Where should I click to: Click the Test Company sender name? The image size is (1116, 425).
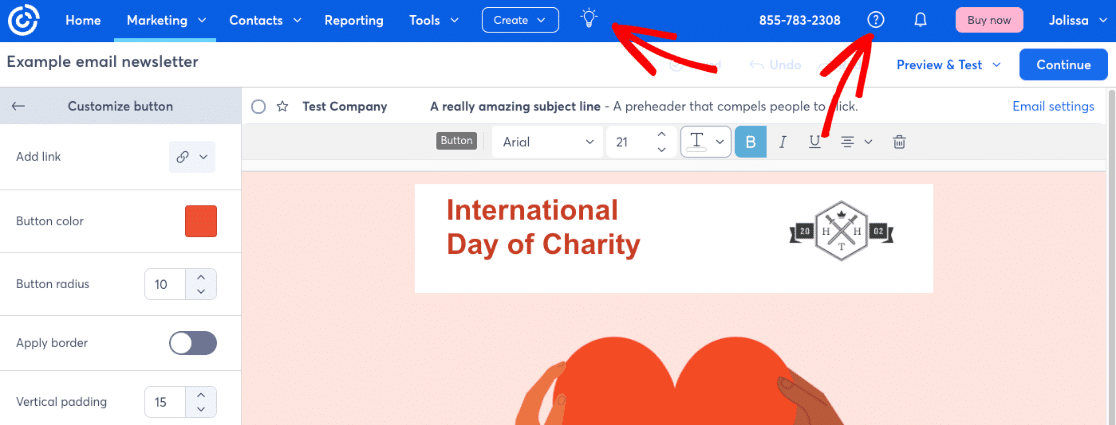tap(344, 107)
